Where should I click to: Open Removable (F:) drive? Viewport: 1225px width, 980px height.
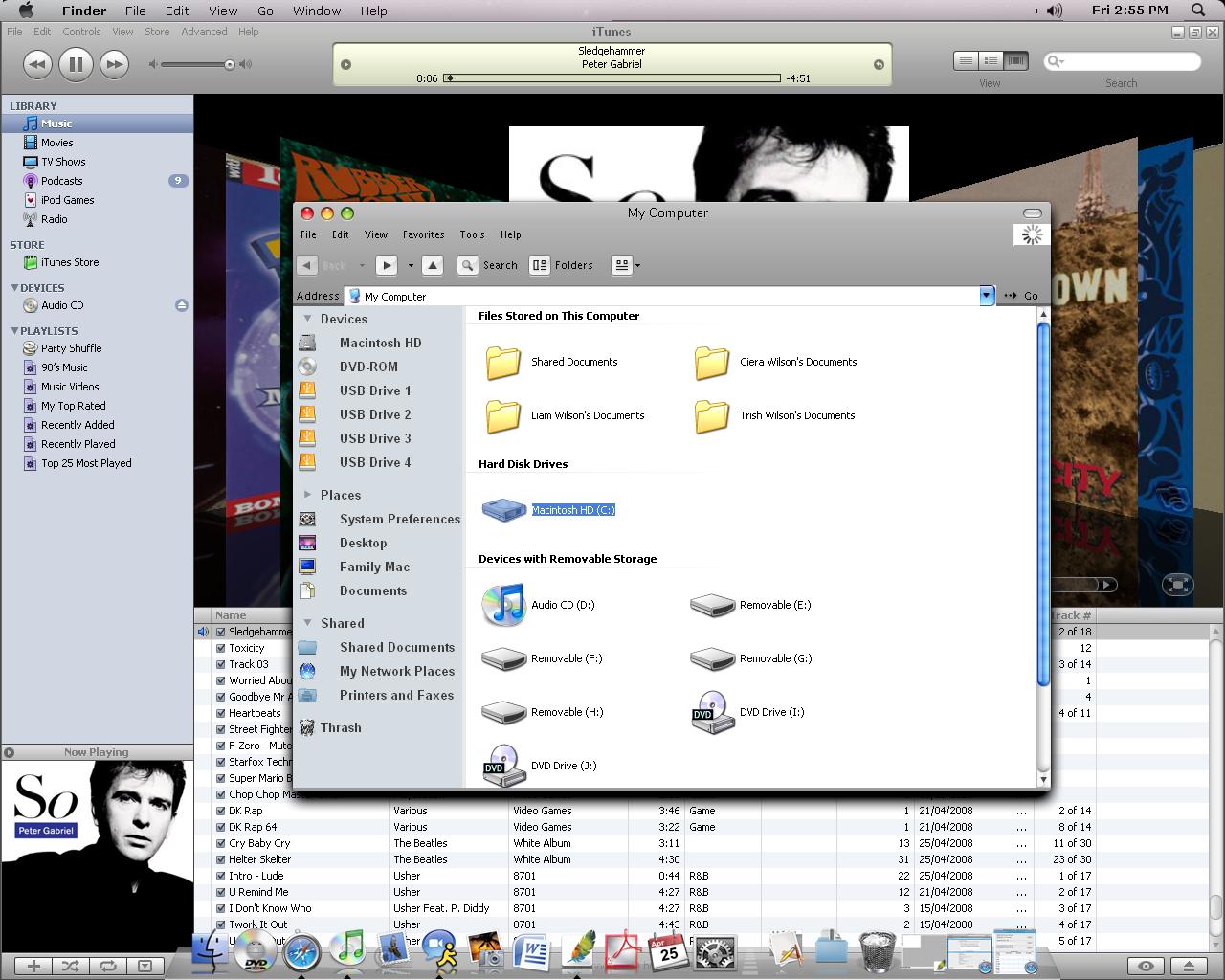[x=503, y=658]
